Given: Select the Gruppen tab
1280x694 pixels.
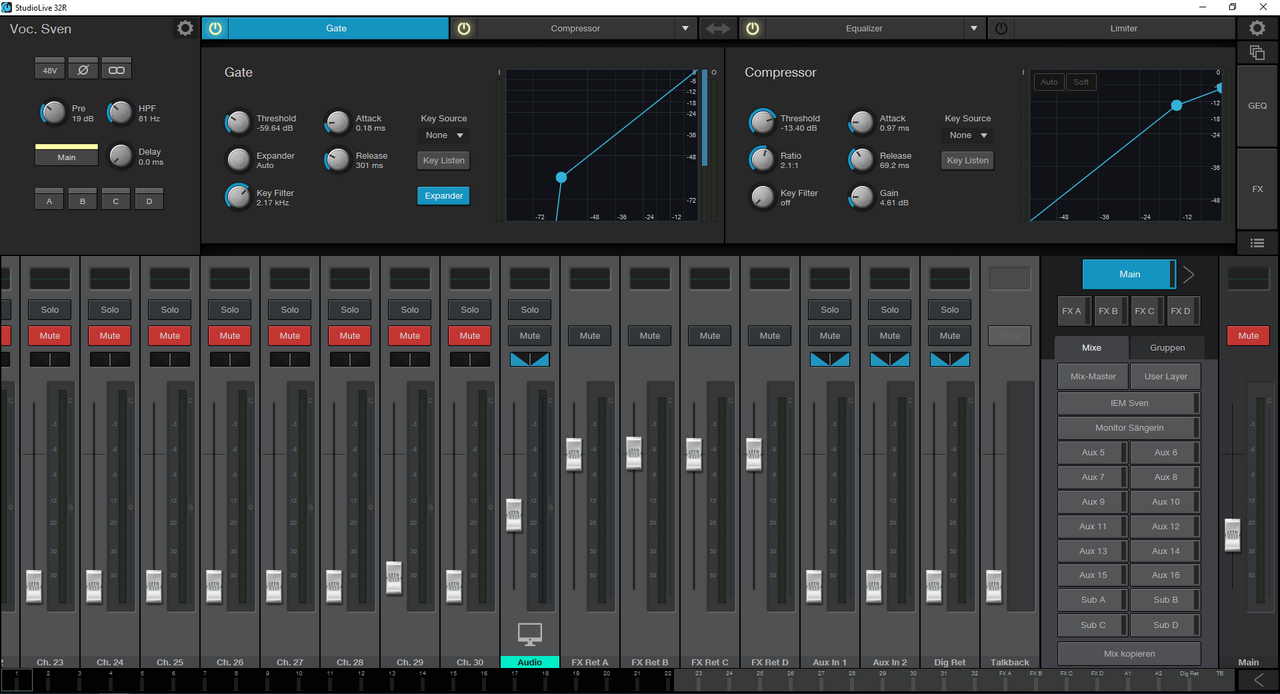Looking at the screenshot, I should (1167, 348).
